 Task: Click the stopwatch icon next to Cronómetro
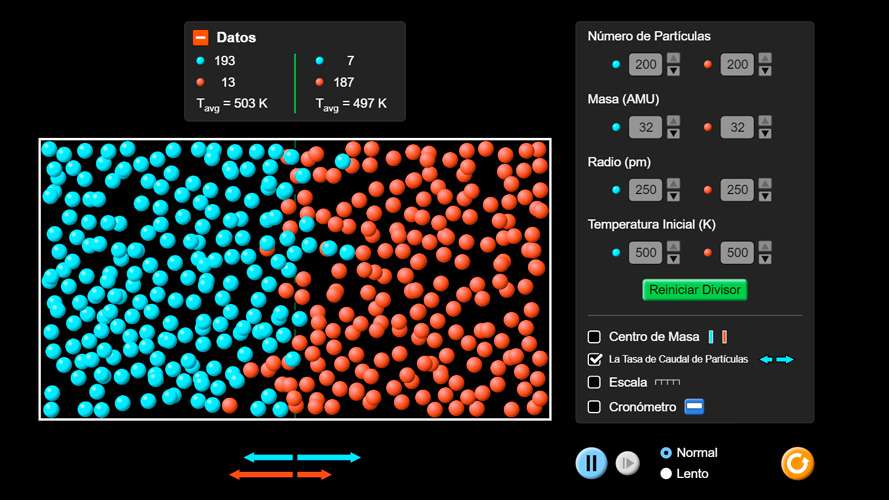click(695, 407)
